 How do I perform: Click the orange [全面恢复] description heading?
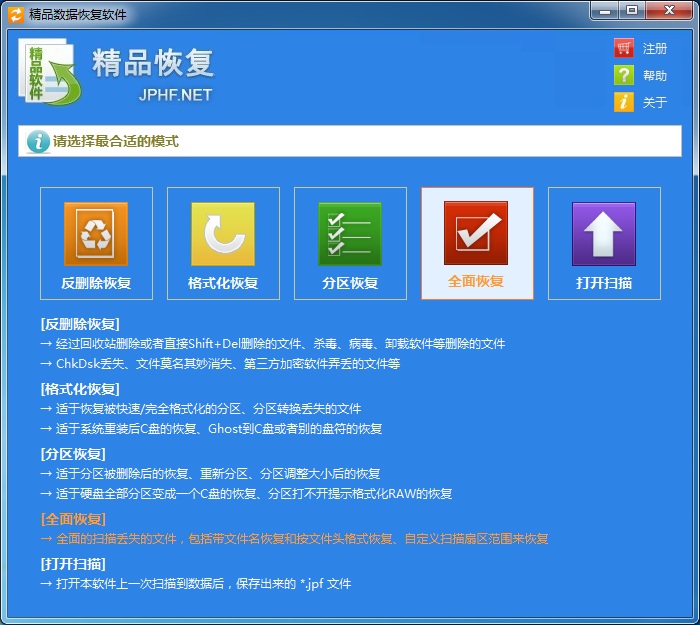coord(74,519)
